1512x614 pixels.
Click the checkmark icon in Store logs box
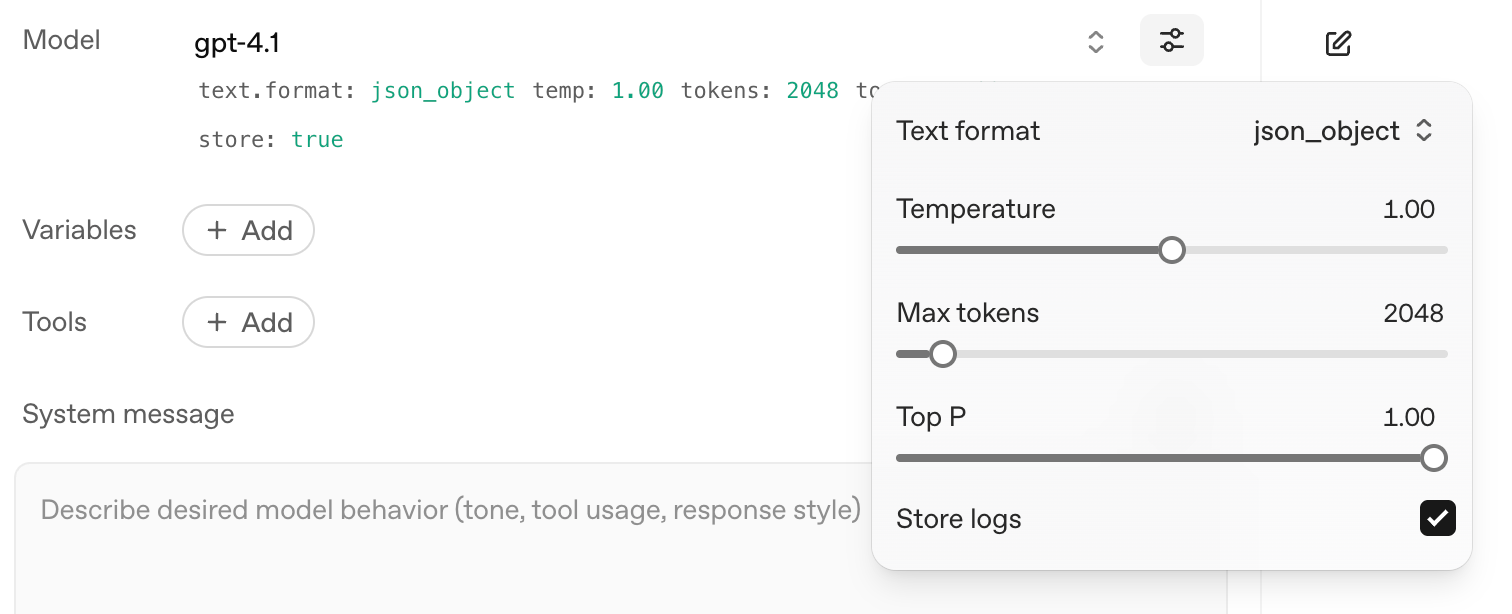pyautogui.click(x=1437, y=518)
